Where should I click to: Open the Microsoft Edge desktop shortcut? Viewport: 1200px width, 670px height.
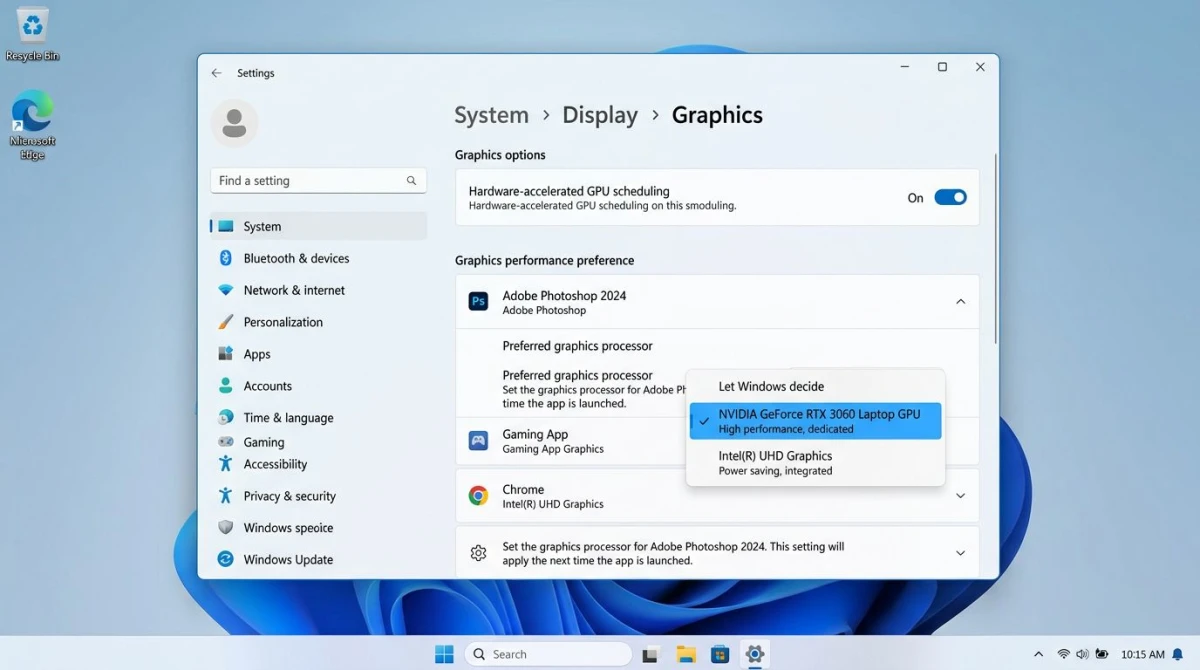pyautogui.click(x=32, y=125)
